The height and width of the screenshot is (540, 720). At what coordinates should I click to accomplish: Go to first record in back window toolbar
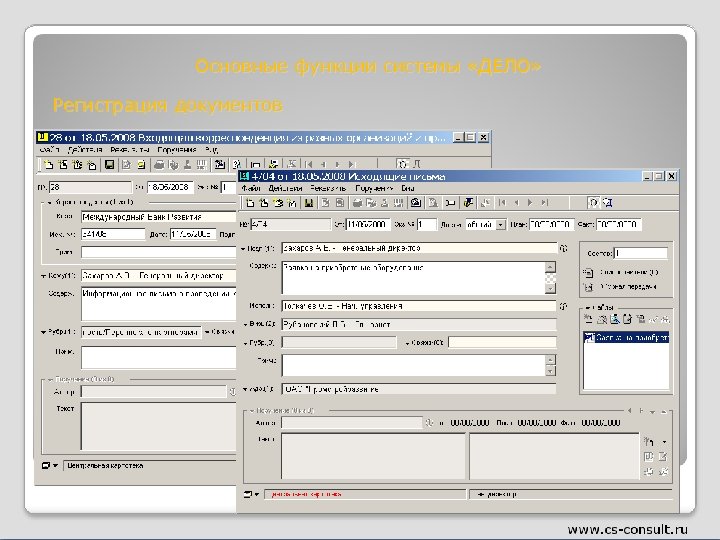(309, 164)
